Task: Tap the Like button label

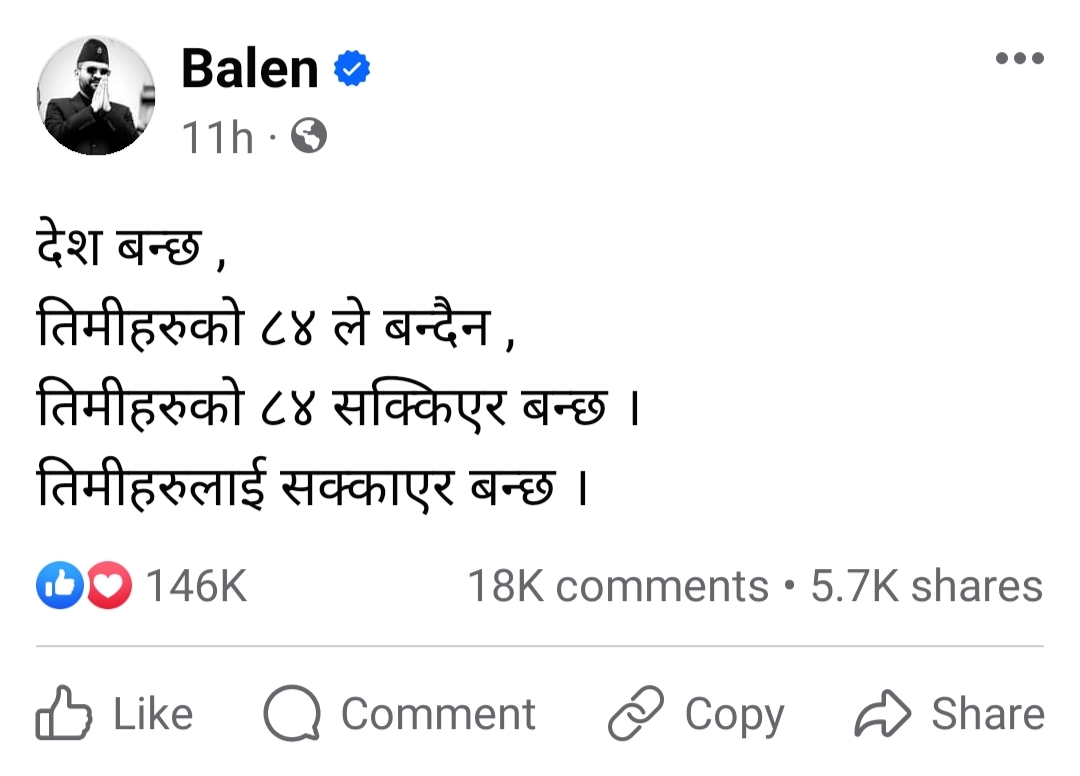Action: coord(153,713)
